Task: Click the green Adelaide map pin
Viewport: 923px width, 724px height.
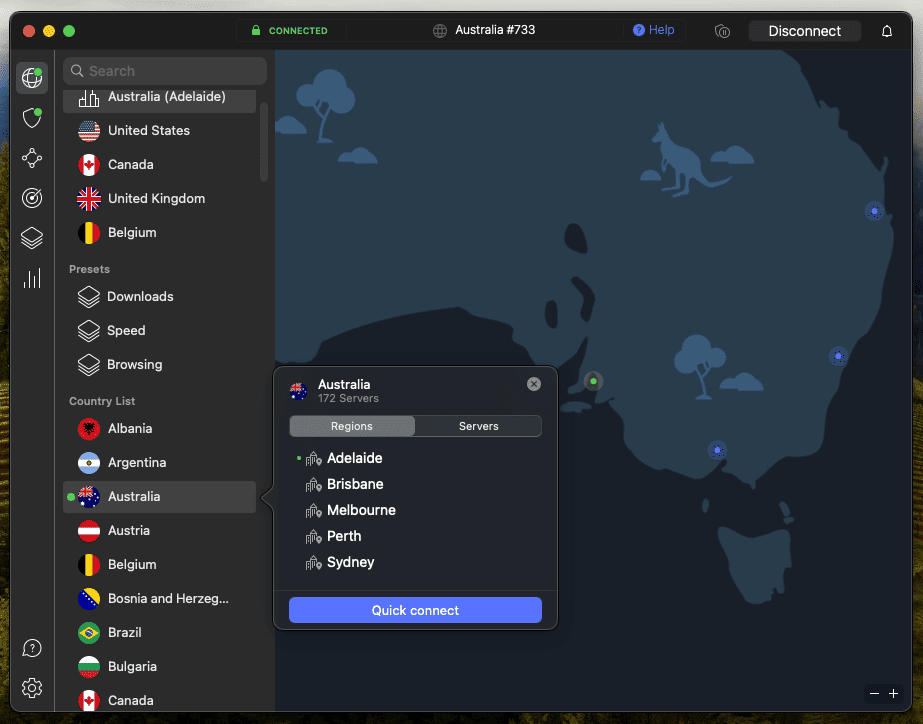Action: [x=593, y=381]
